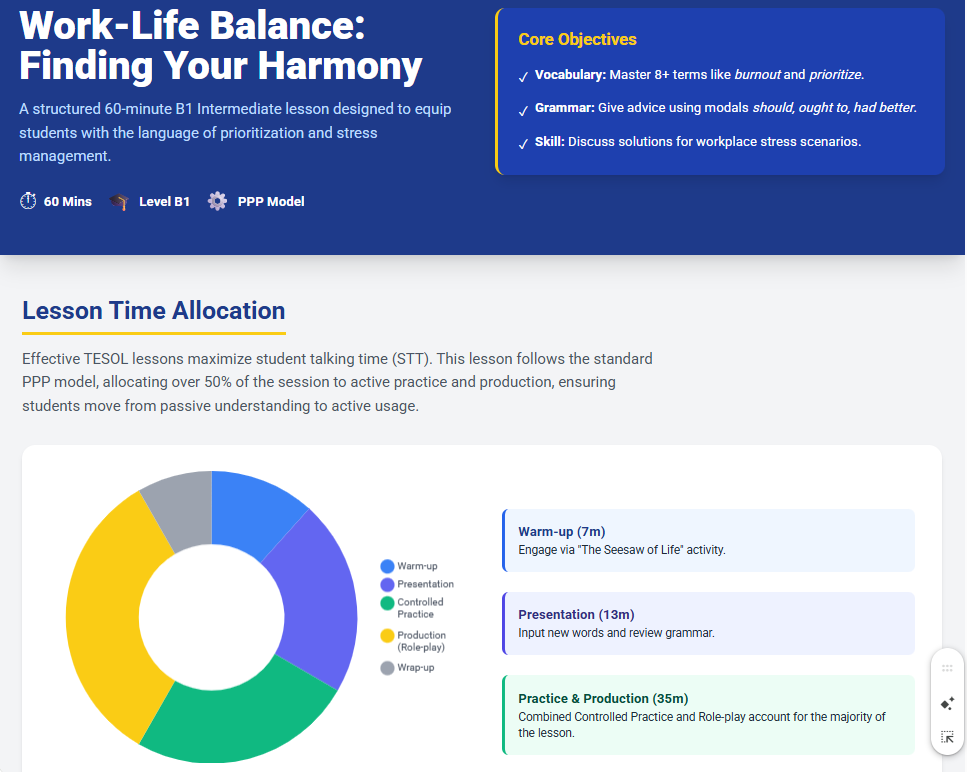Select the Practice & Production (35m) card
The height and width of the screenshot is (772, 967).
(708, 714)
